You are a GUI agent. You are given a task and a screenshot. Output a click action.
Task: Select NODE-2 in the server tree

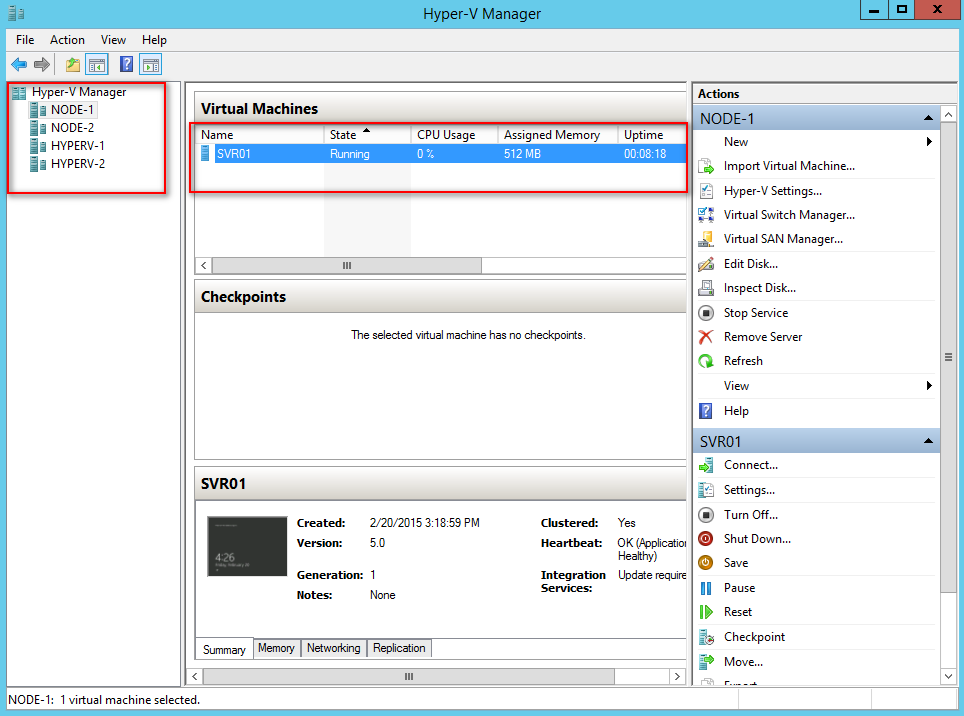point(73,128)
